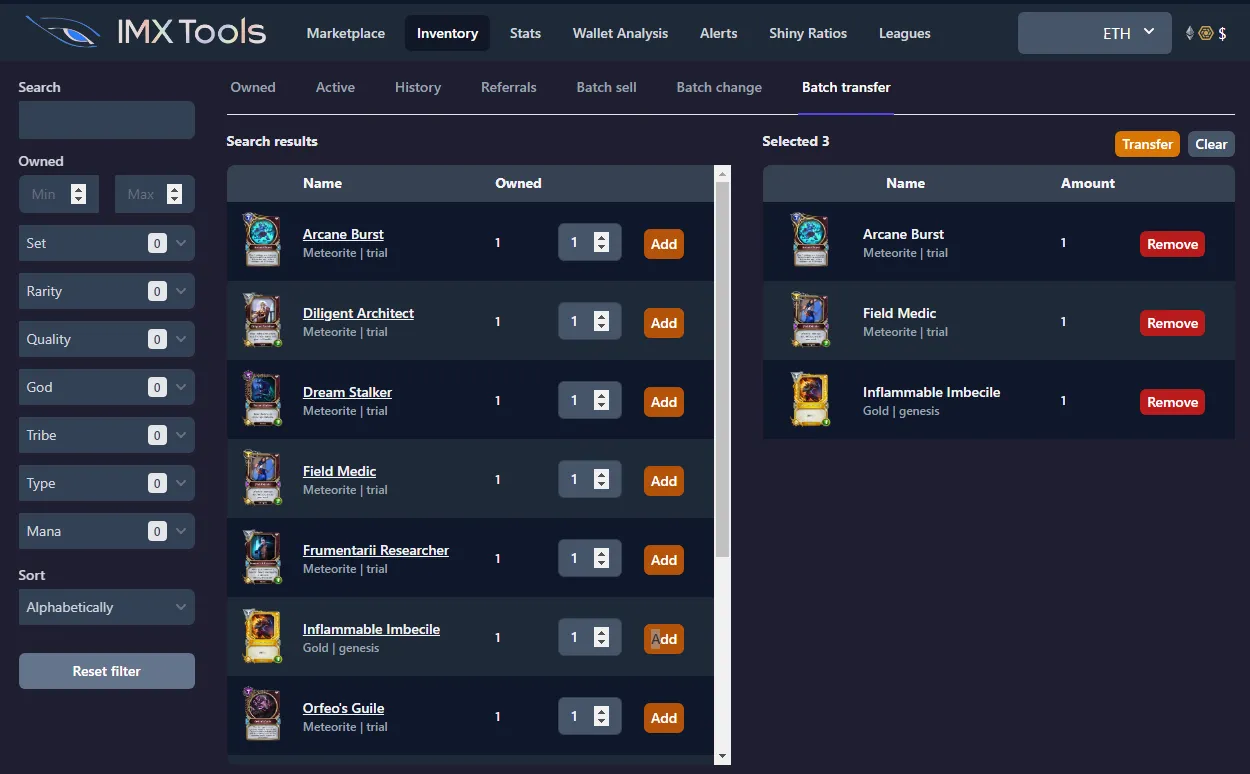Open the Stats page

point(525,33)
